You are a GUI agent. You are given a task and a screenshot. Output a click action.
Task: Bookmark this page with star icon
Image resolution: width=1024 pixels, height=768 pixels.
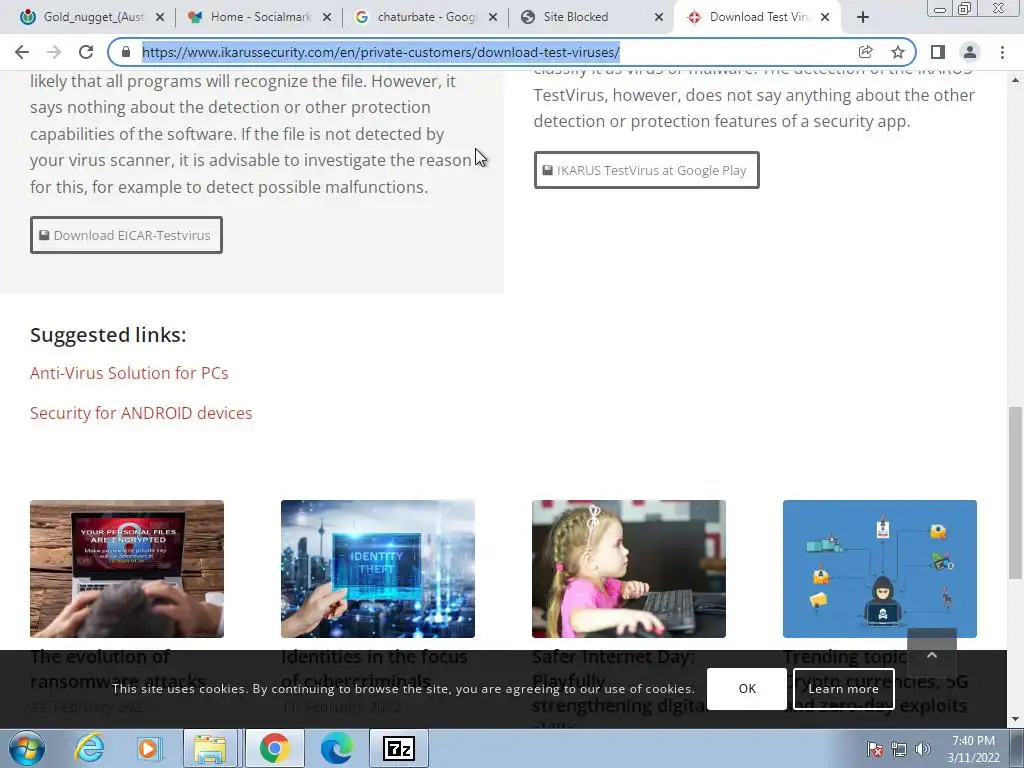898,52
